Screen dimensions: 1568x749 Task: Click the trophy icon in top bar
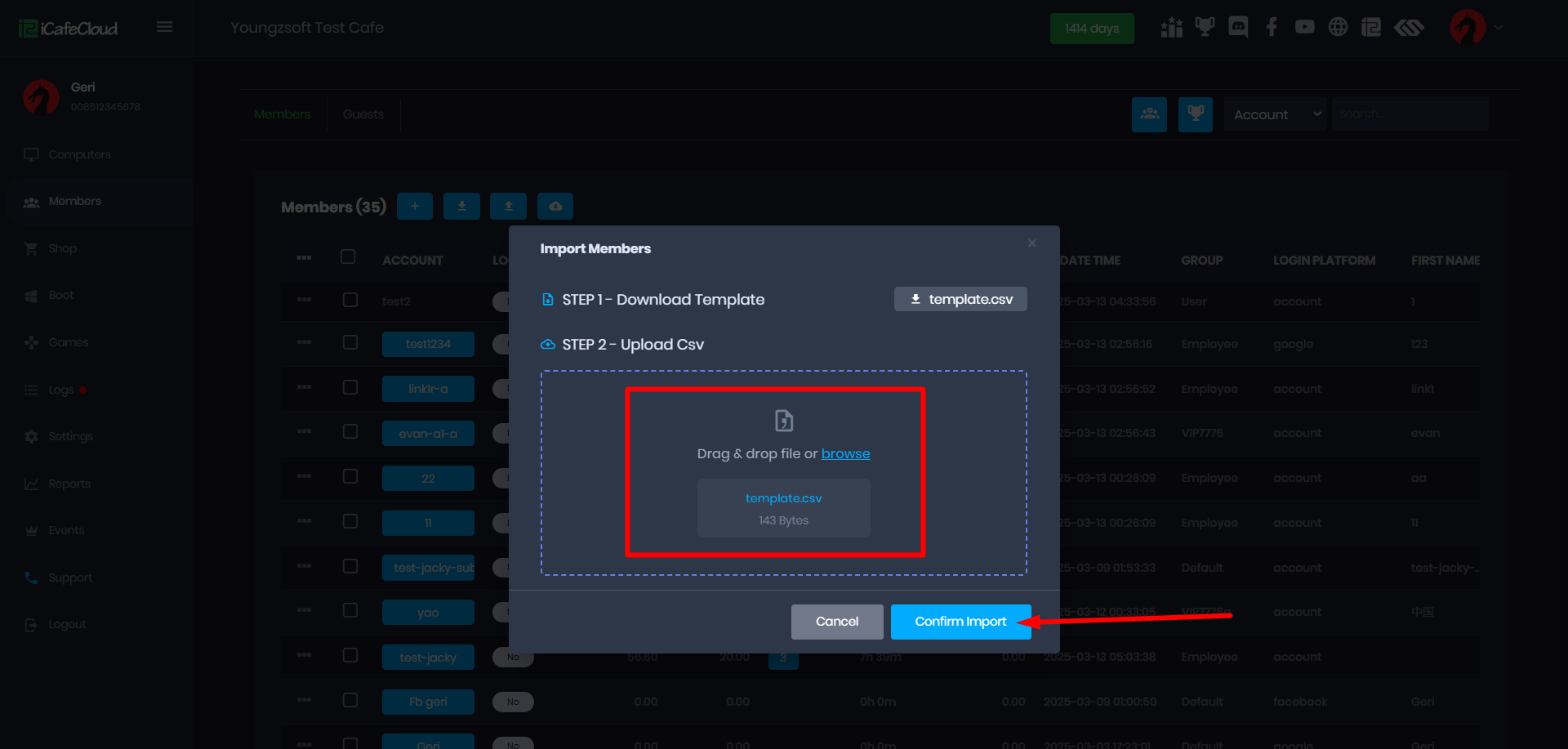(1205, 28)
